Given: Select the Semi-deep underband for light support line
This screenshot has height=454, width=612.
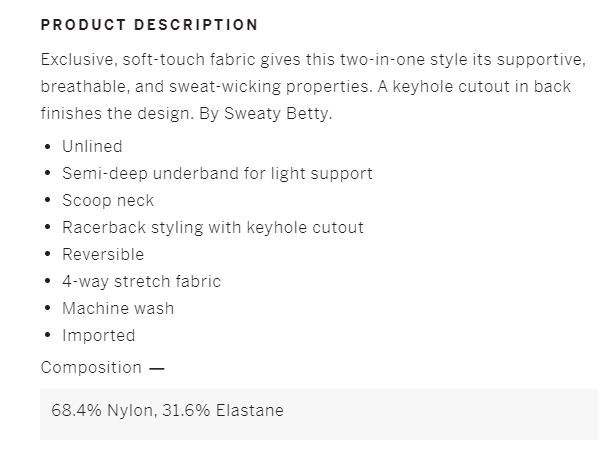Looking at the screenshot, I should pyautogui.click(x=217, y=174).
